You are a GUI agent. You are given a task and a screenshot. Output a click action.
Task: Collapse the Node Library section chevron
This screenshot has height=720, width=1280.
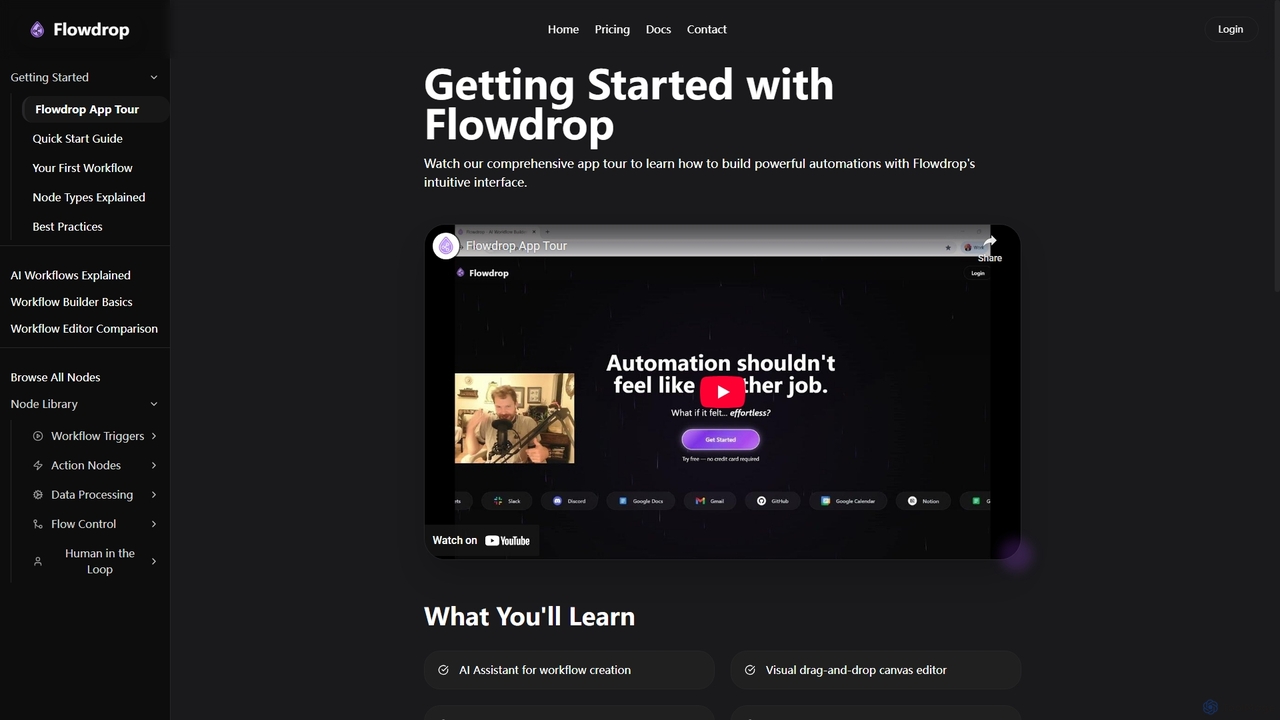point(154,404)
